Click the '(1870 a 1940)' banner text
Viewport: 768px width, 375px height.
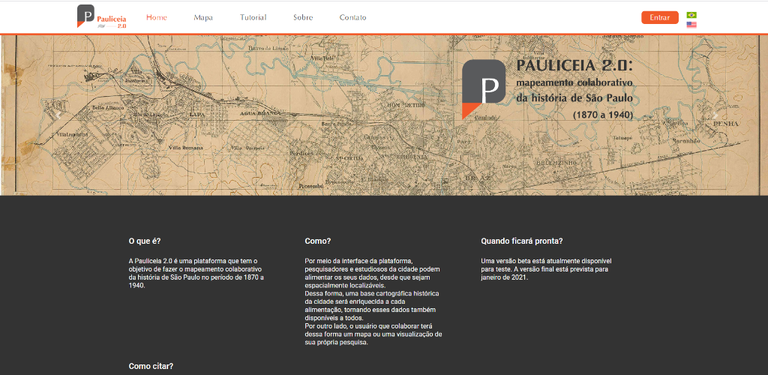pos(603,115)
